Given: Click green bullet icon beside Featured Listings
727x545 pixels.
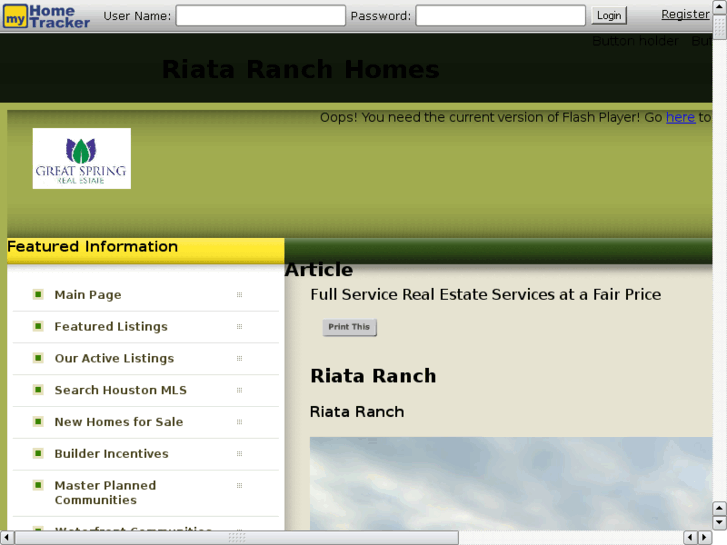Looking at the screenshot, I should tap(38, 326).
